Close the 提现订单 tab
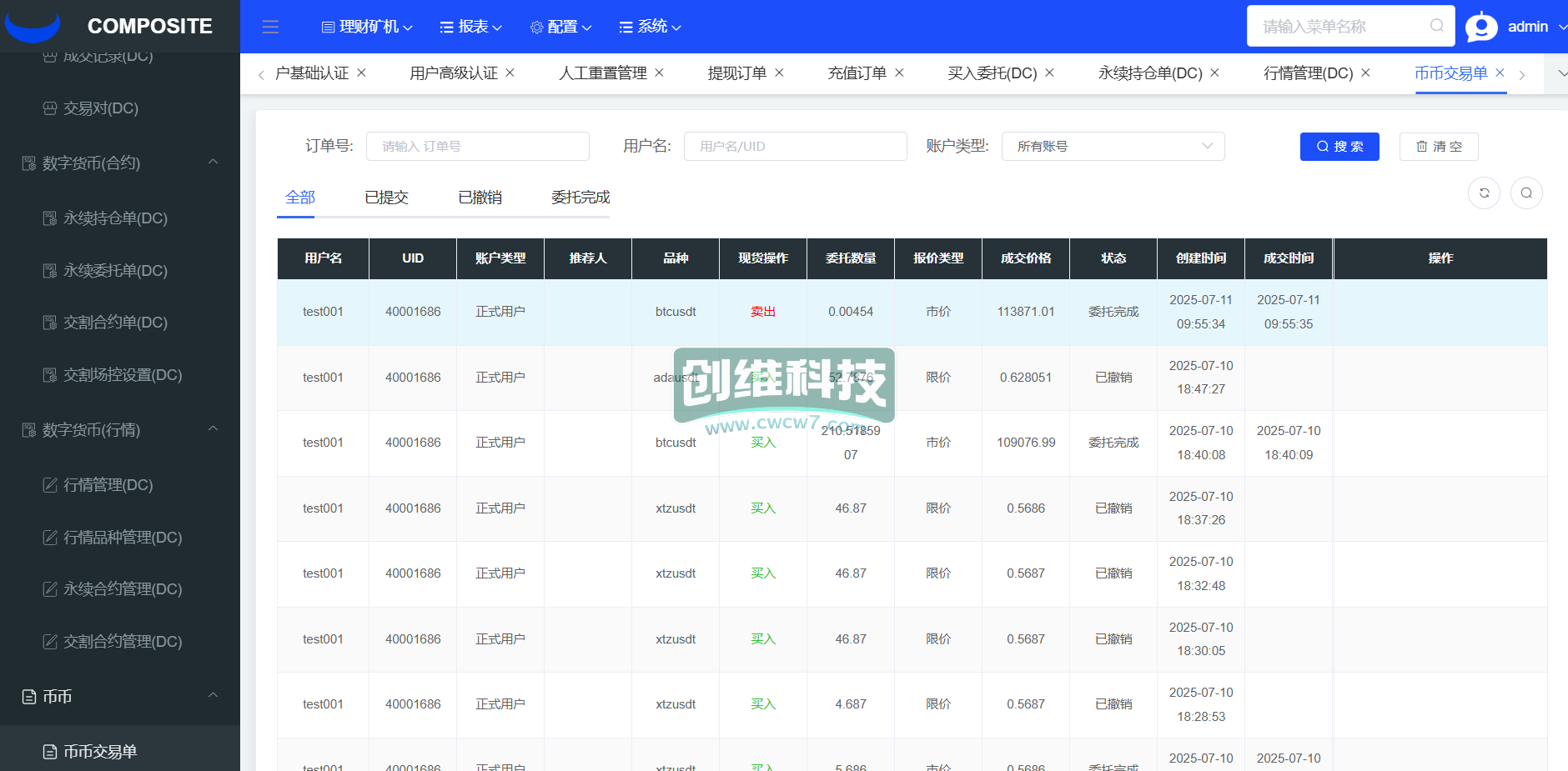Screen dimensions: 1568x771 (x=779, y=73)
